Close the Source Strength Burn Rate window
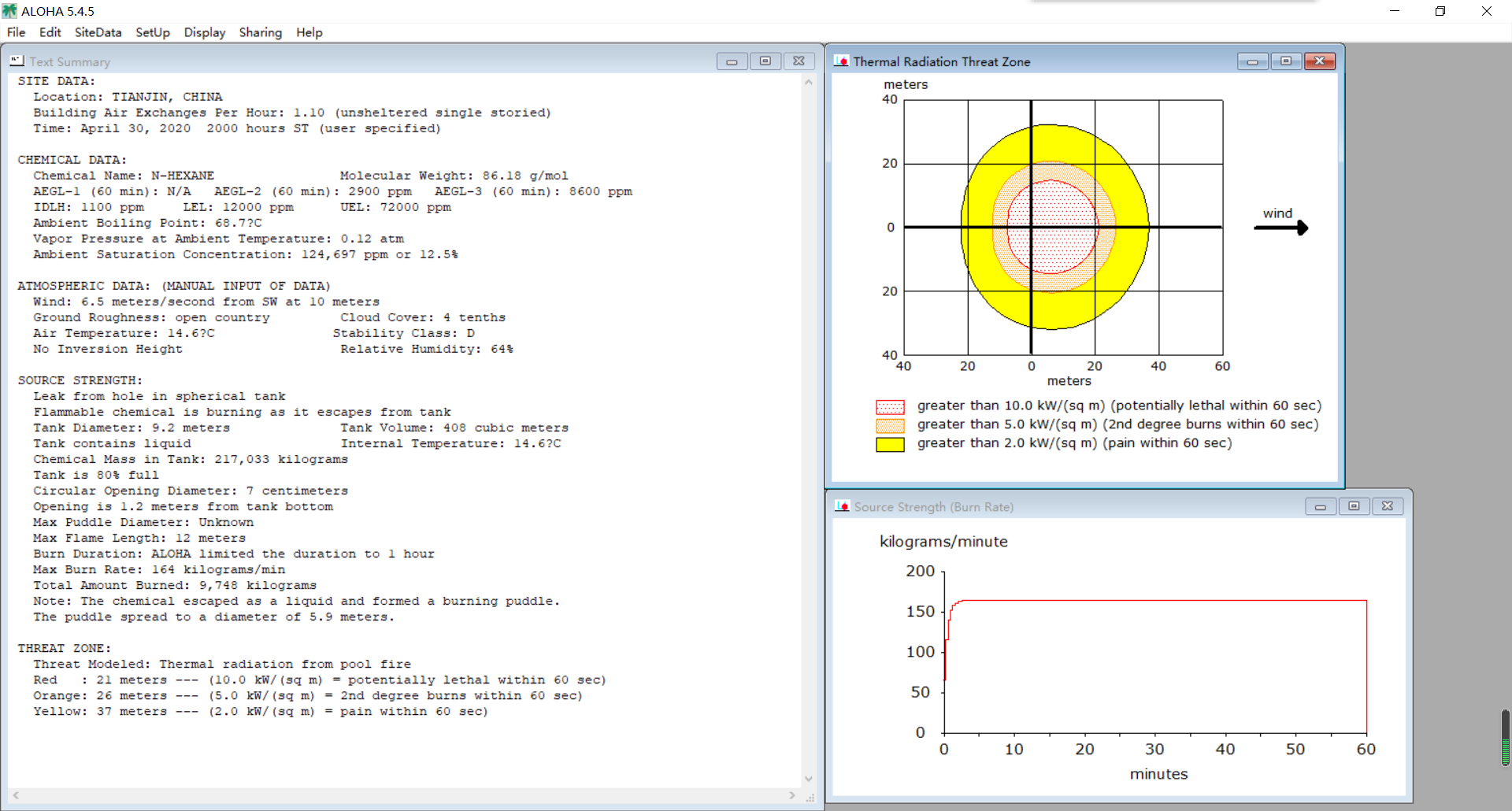Image resolution: width=1512 pixels, height=811 pixels. (1388, 506)
